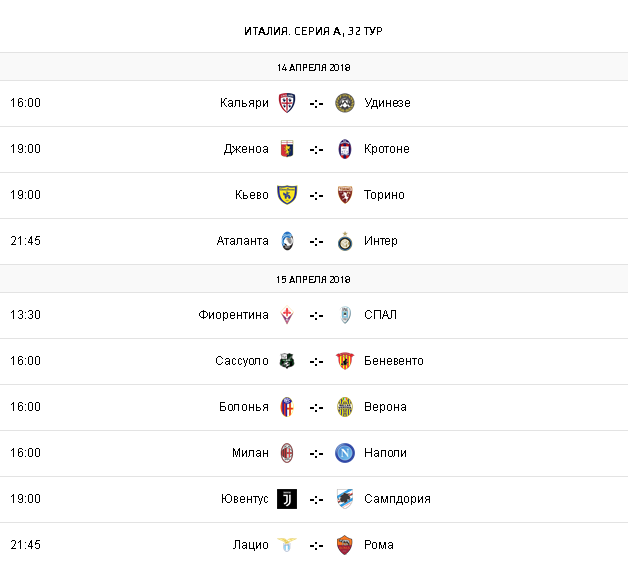Viewport: 628px width, 568px height.
Task: Click the Genoa club crest icon
Action: click(287, 149)
